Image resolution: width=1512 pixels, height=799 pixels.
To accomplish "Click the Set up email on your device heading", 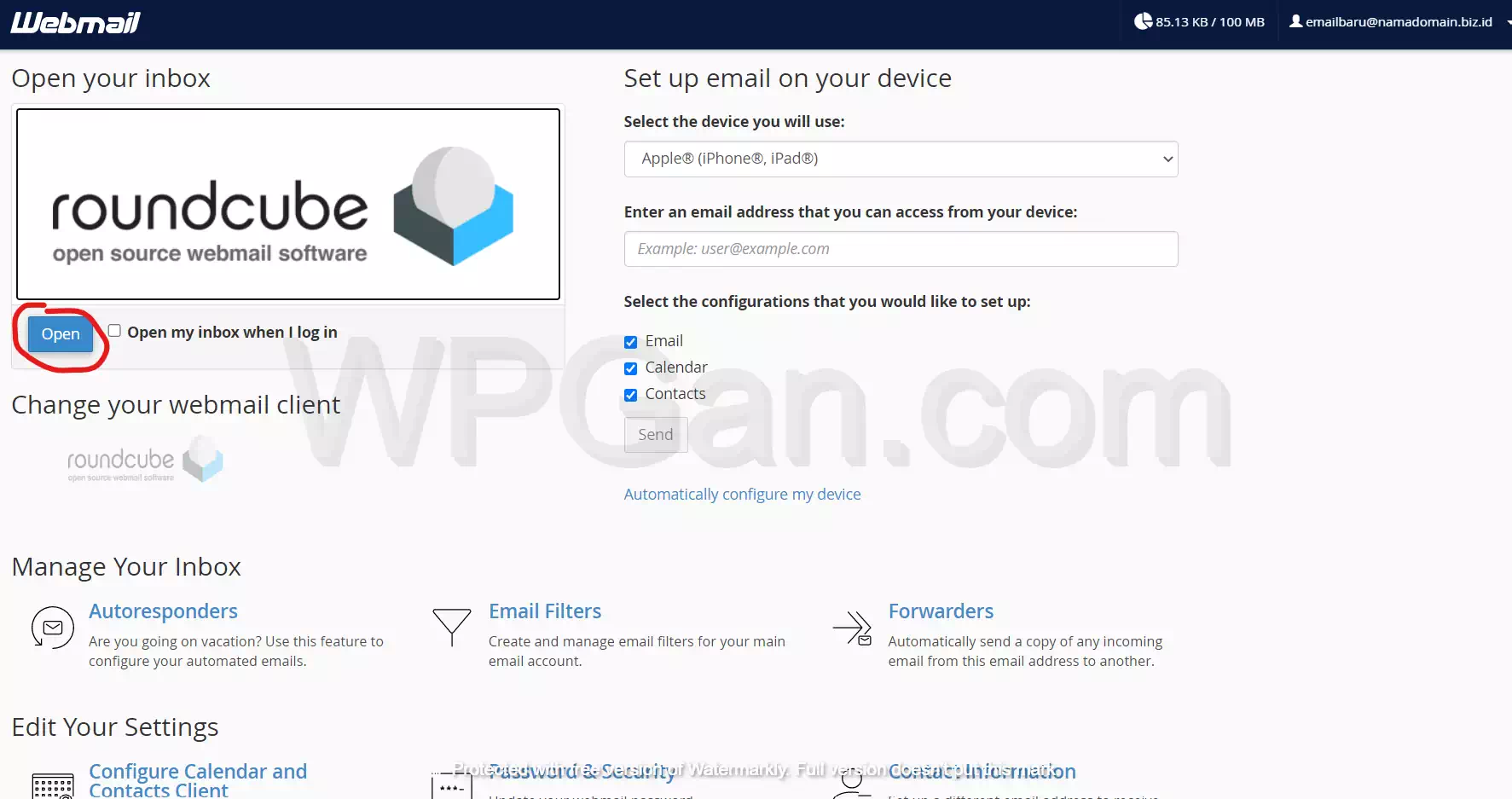I will (x=787, y=78).
